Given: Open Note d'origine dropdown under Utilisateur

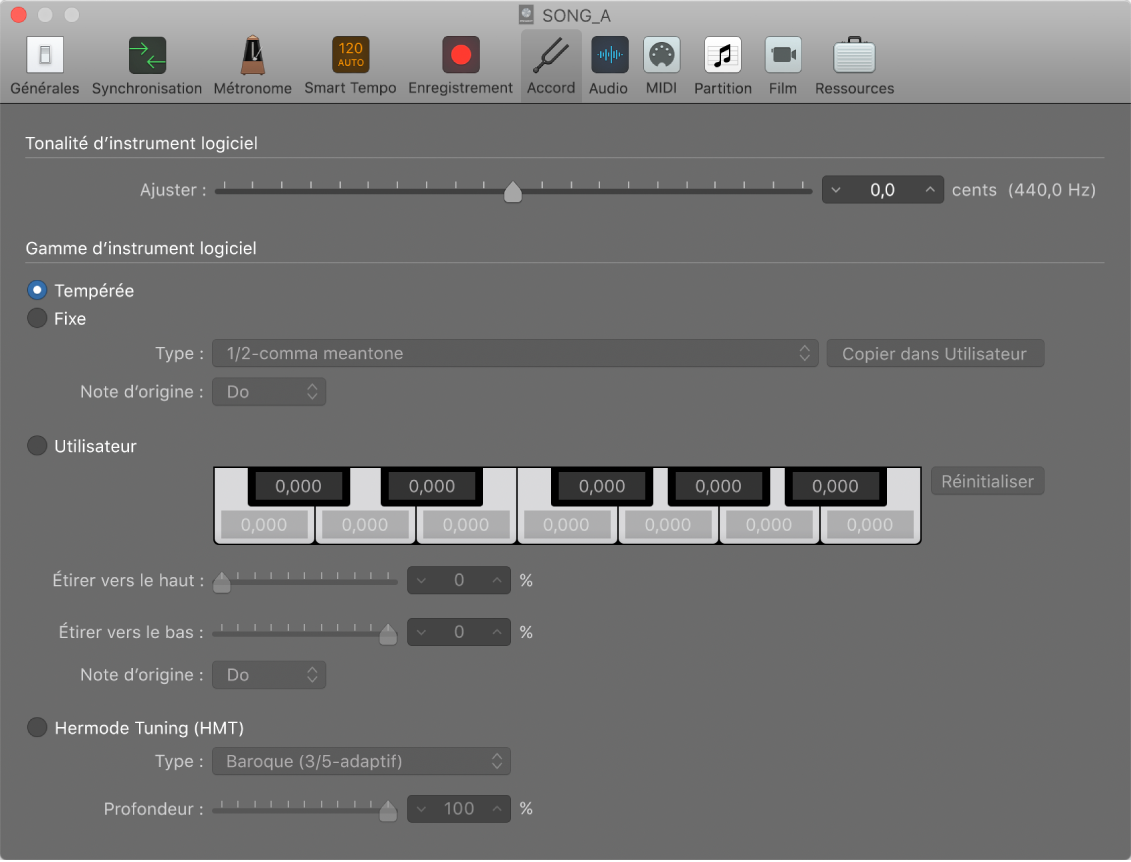Looking at the screenshot, I should coord(269,675).
